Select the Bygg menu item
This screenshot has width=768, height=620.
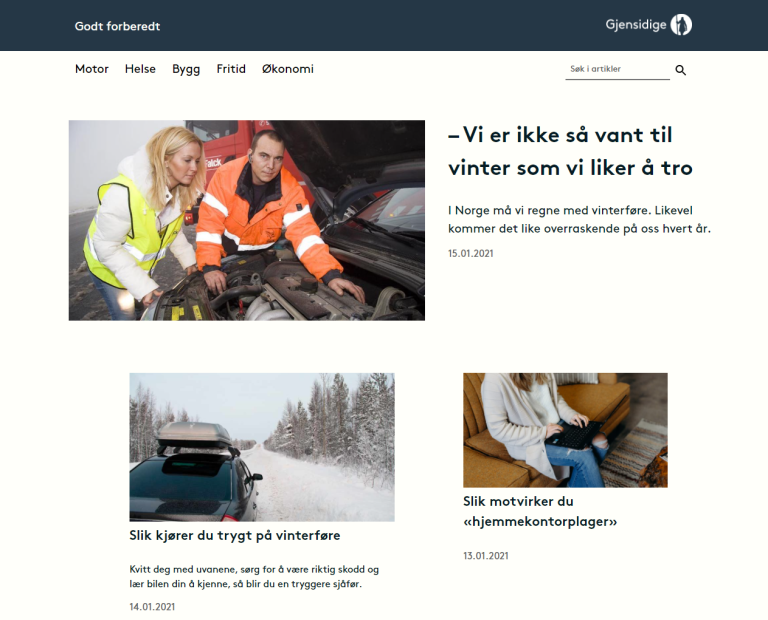pyautogui.click(x=186, y=70)
